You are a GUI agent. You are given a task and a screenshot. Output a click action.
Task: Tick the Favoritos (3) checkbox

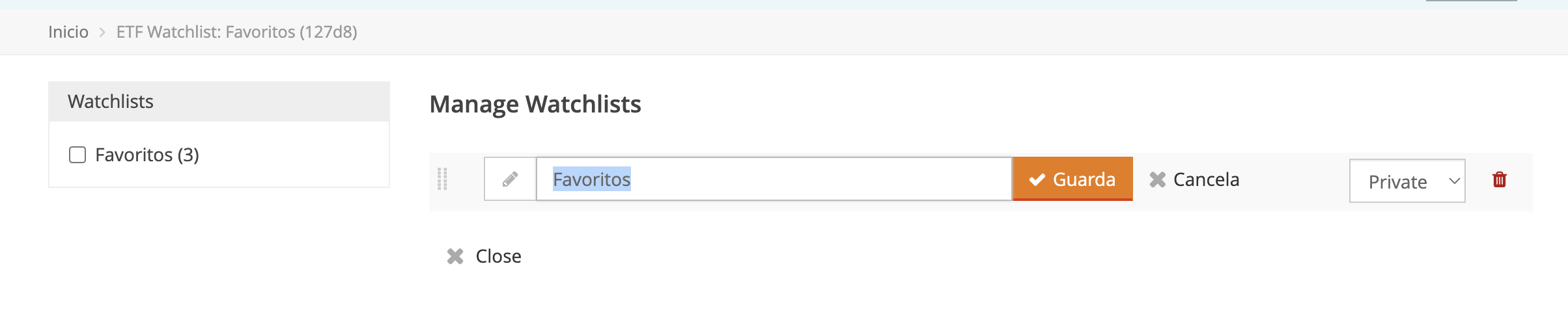77,155
